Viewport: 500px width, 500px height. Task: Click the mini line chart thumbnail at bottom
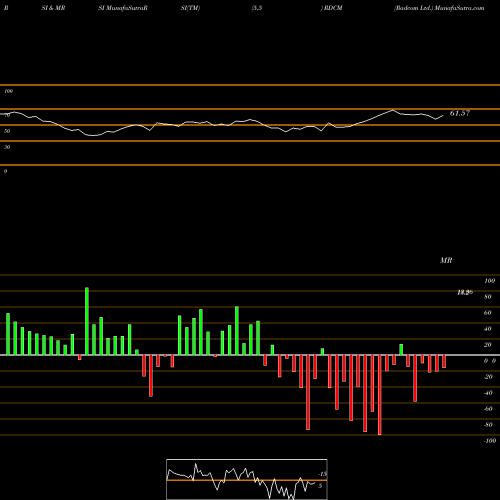(247, 479)
